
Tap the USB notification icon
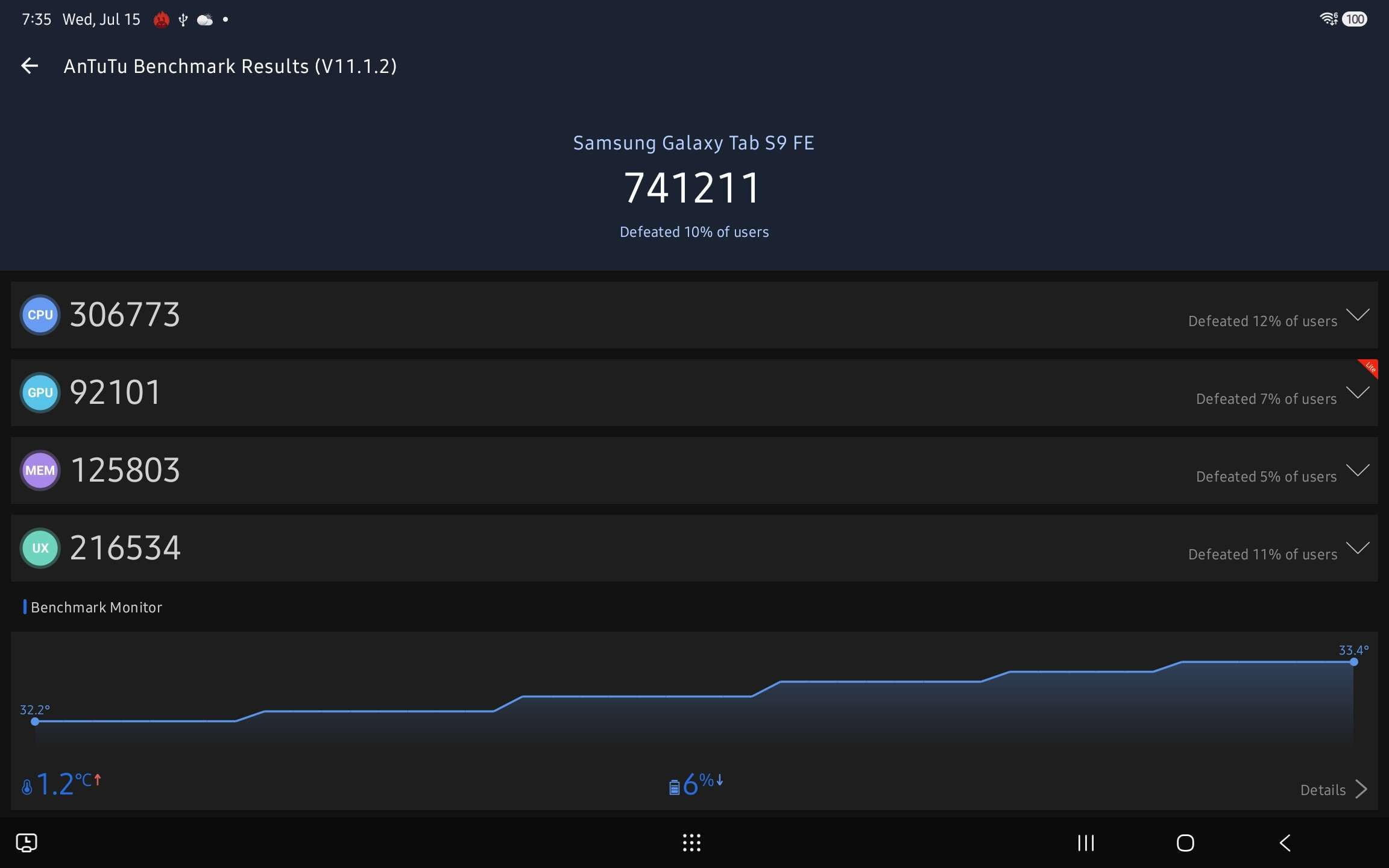click(x=183, y=20)
